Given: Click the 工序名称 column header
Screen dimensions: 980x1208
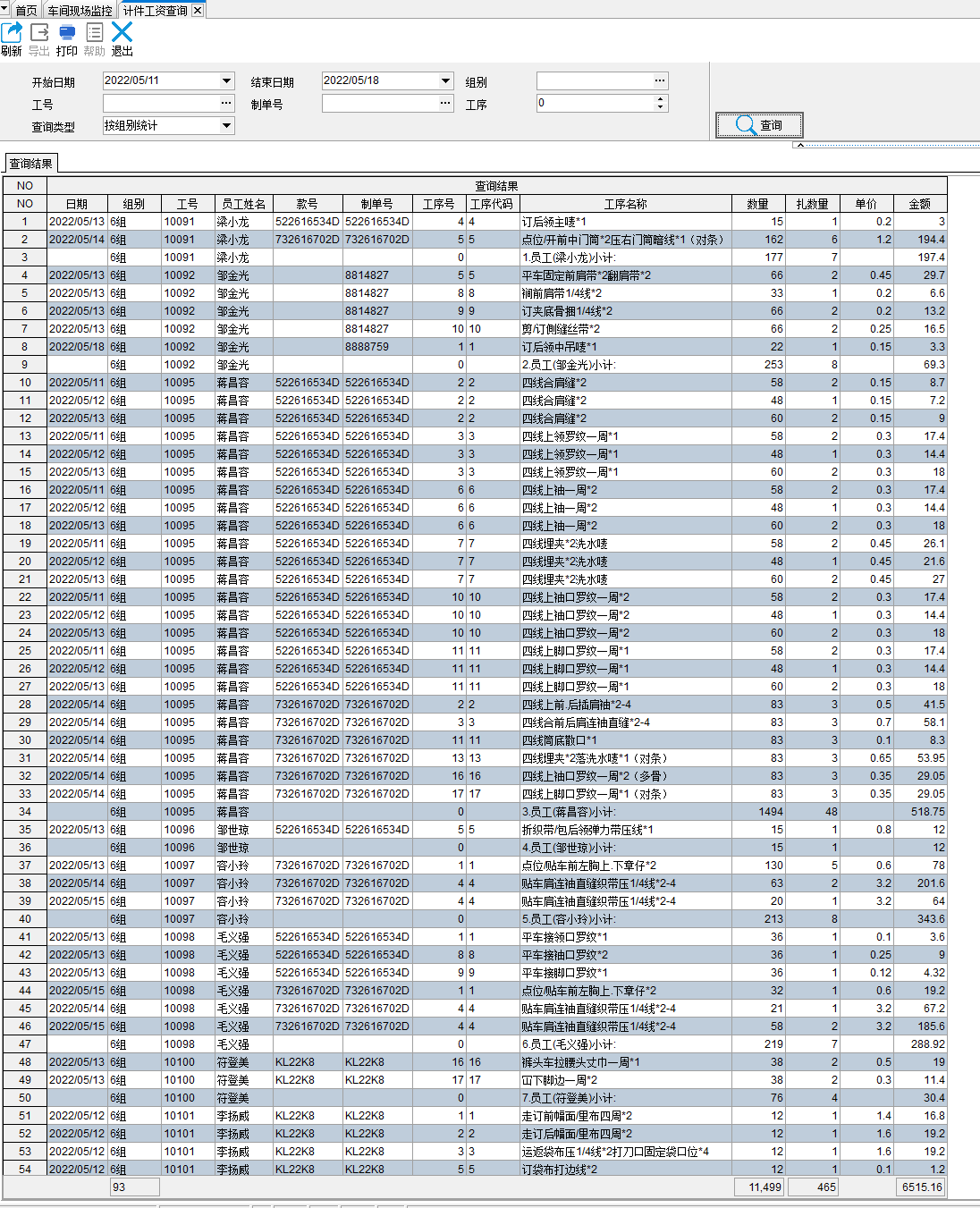Looking at the screenshot, I should [626, 204].
